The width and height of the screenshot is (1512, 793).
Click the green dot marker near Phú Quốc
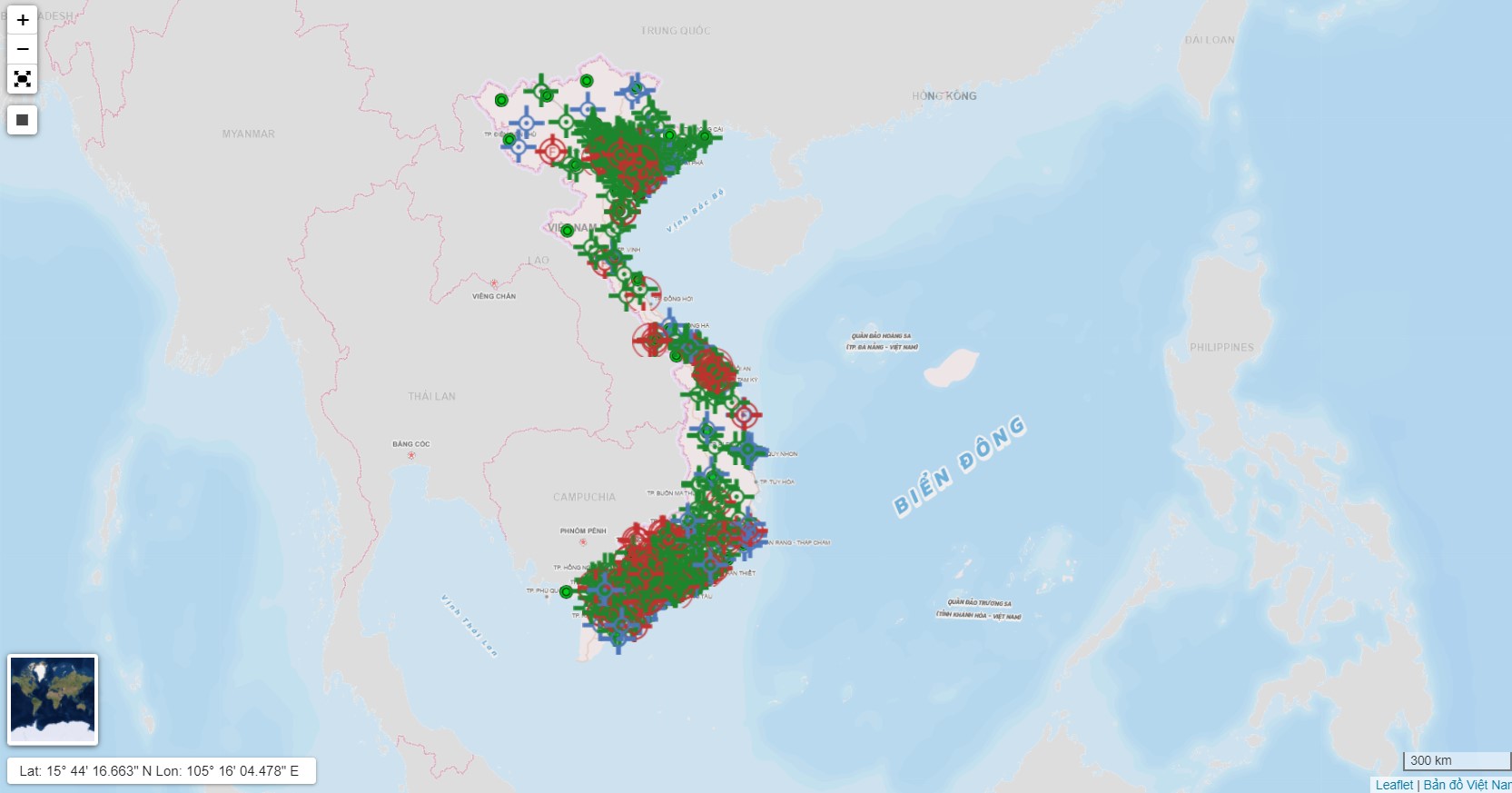(566, 592)
